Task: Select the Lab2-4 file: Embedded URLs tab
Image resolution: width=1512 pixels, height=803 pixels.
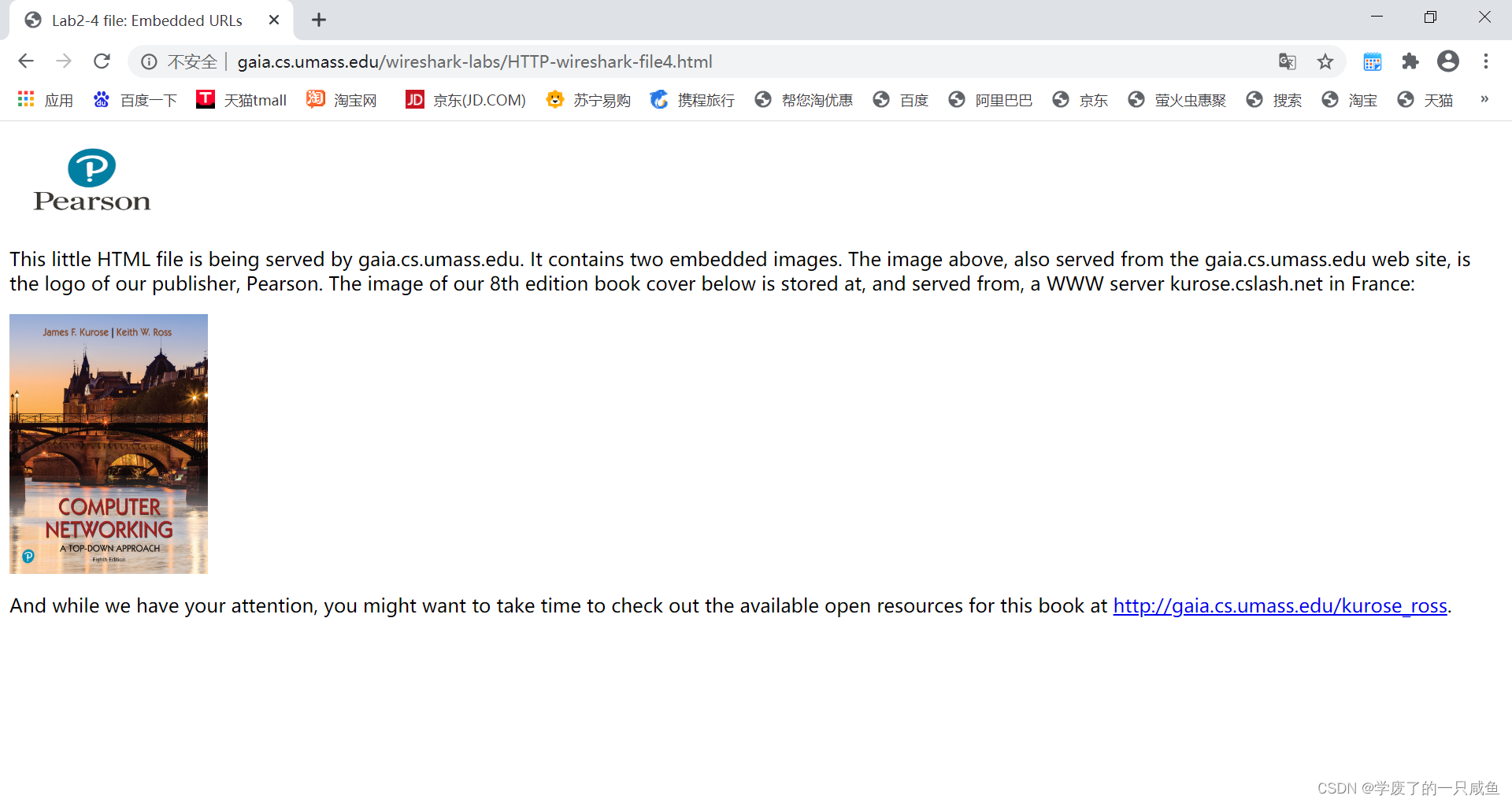Action: [151, 20]
